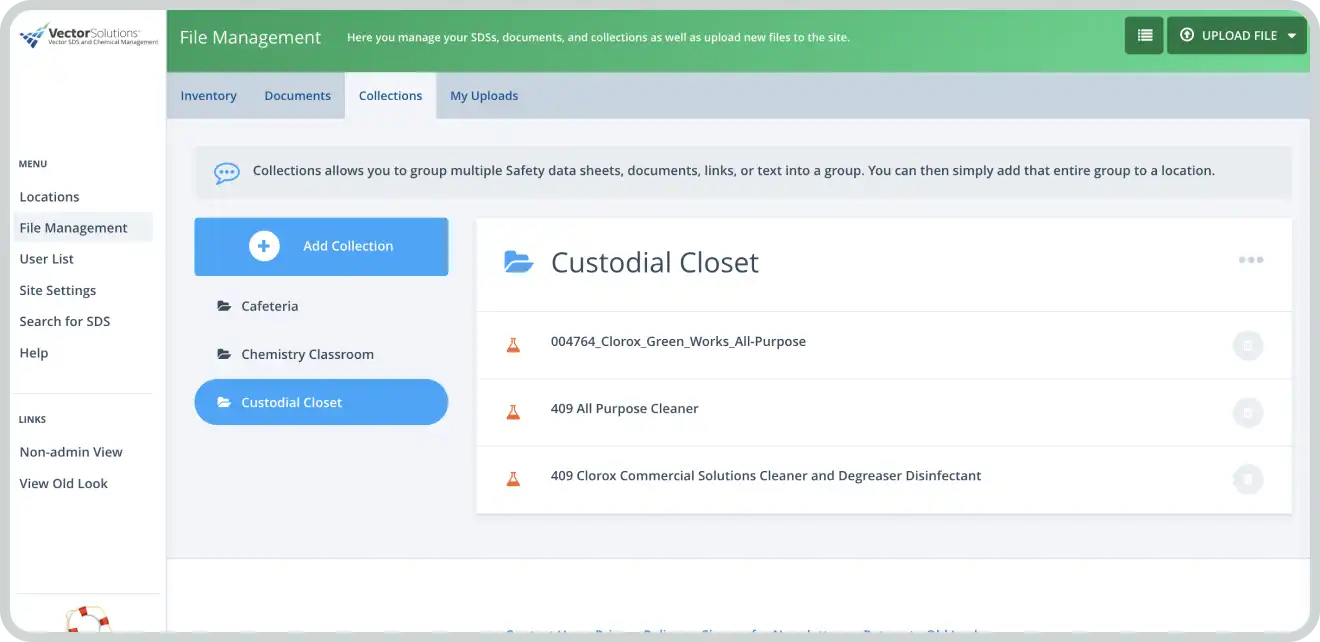Click the Custodial Closet header folder icon
Screen dimensions: 1320x642
[518, 262]
